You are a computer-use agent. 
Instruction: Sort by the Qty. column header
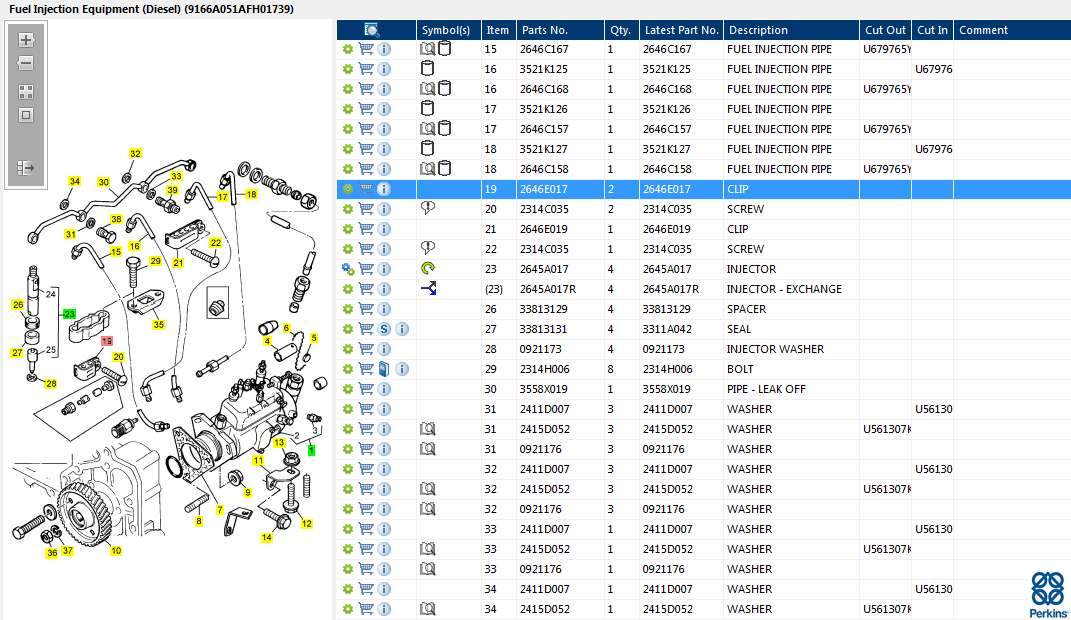point(622,30)
